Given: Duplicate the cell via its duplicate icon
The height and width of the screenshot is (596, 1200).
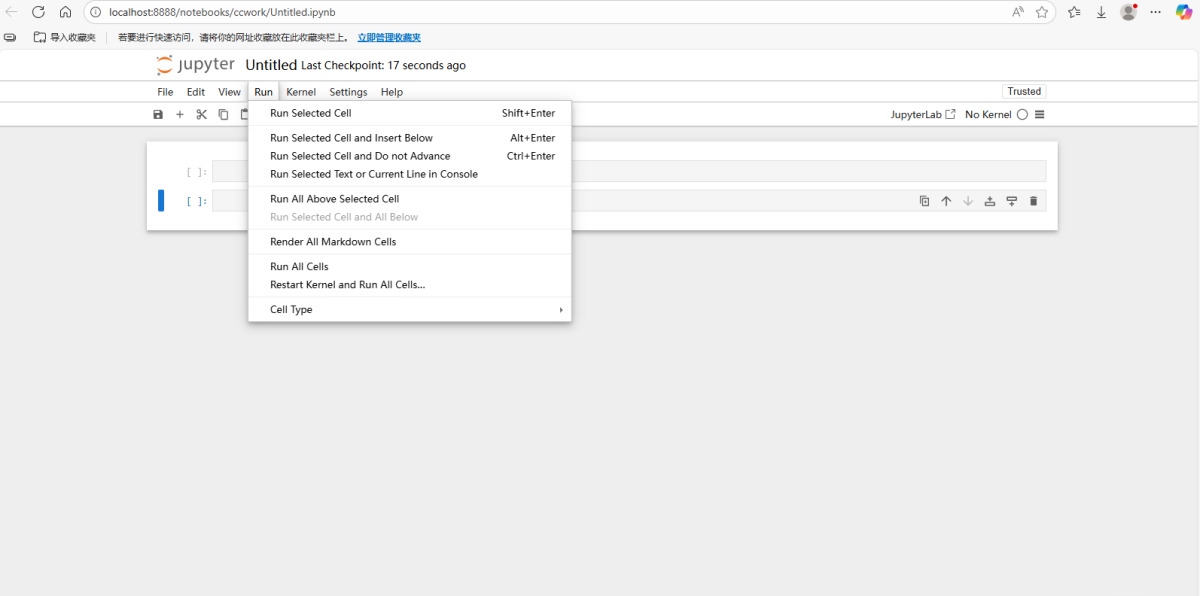Looking at the screenshot, I should coord(924,200).
